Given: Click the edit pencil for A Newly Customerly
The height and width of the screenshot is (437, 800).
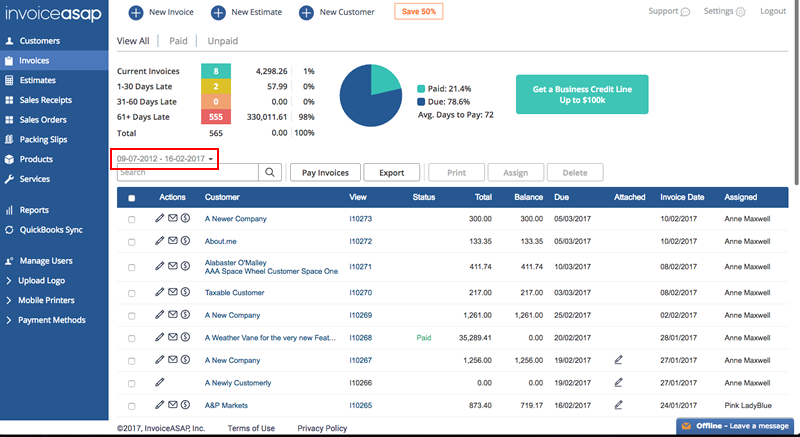Looking at the screenshot, I should 159,382.
